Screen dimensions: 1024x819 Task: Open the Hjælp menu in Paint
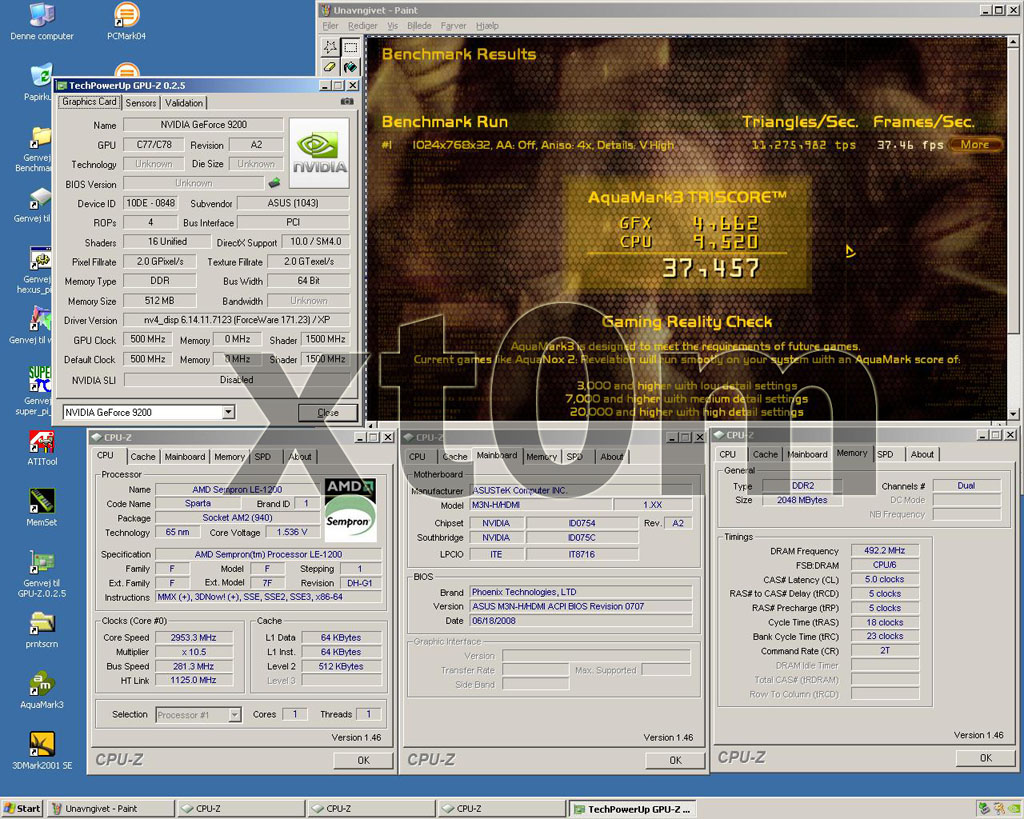point(487,25)
